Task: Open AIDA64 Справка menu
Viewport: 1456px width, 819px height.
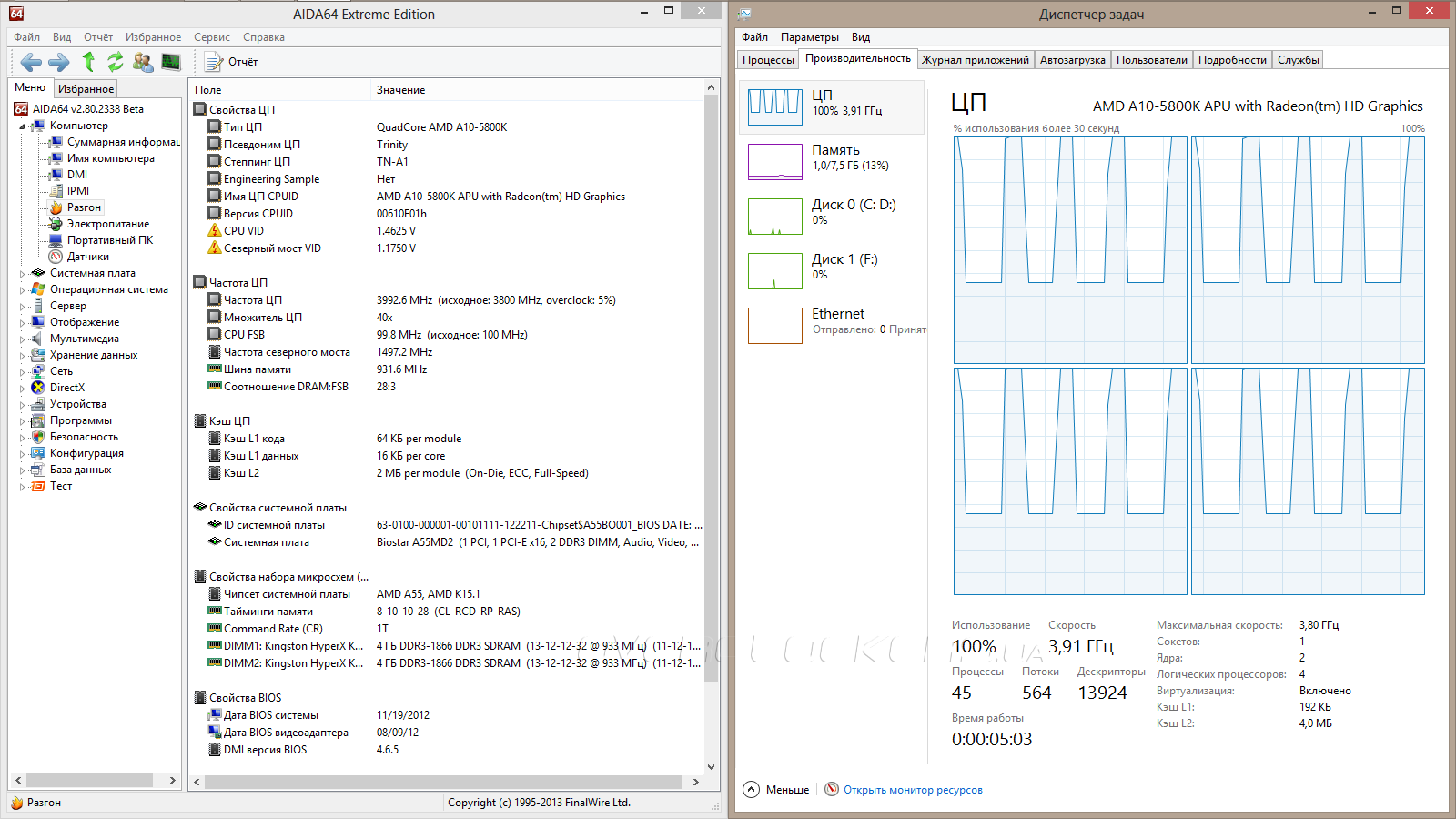Action: point(264,37)
